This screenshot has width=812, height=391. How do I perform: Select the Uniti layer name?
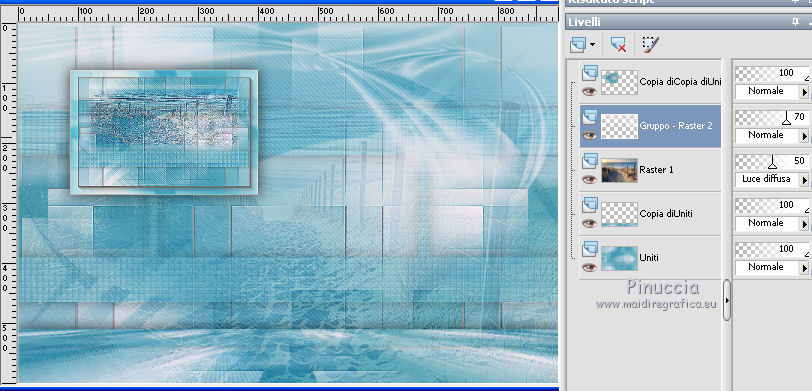(x=649, y=257)
